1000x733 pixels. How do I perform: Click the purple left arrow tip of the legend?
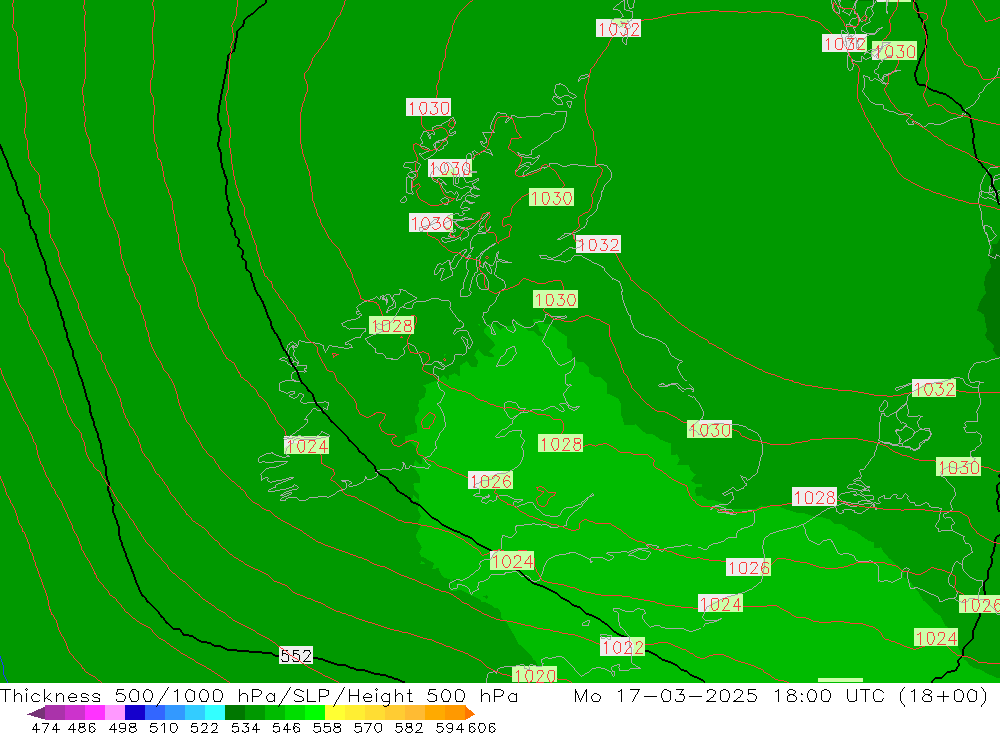36,713
